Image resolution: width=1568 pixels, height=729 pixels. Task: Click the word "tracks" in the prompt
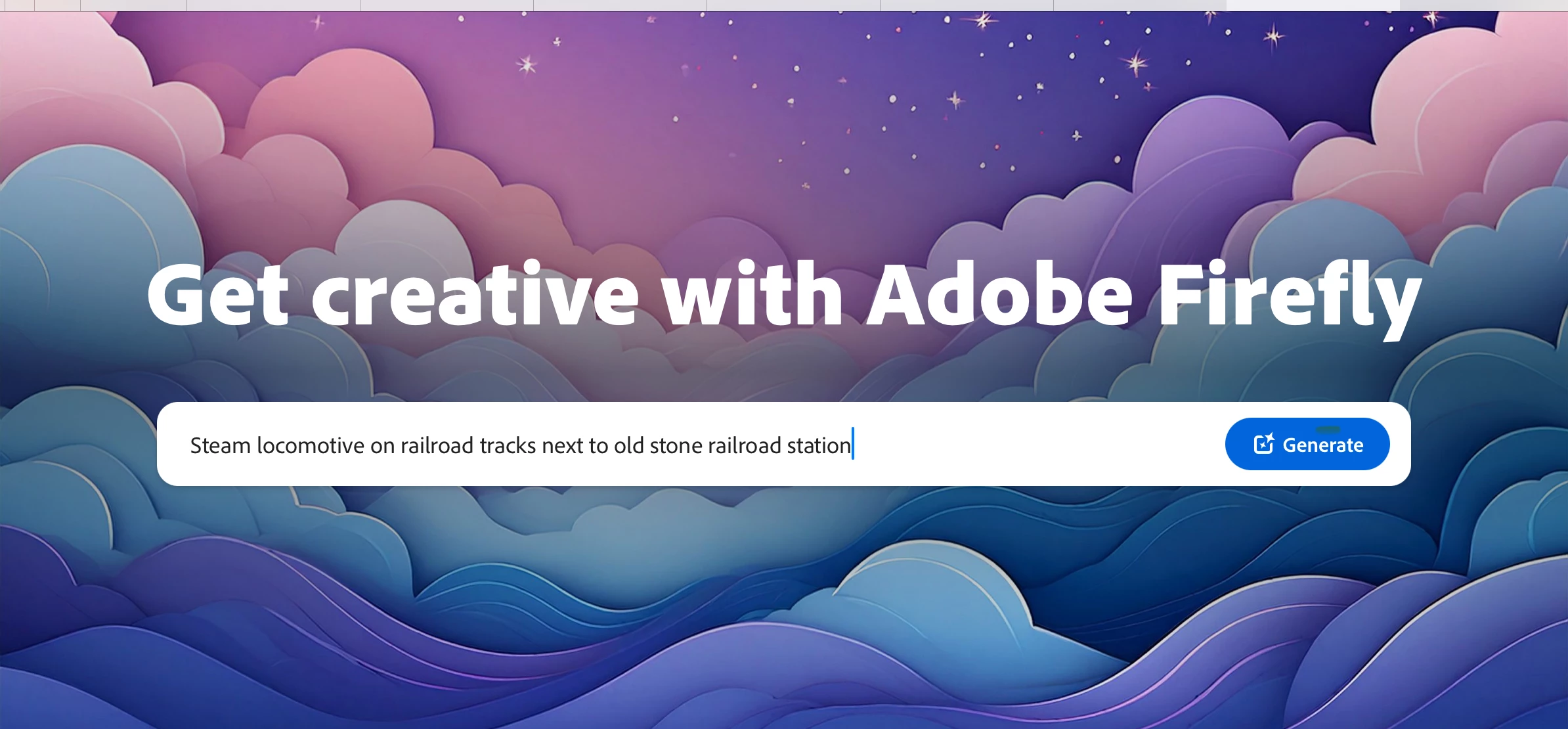point(508,445)
